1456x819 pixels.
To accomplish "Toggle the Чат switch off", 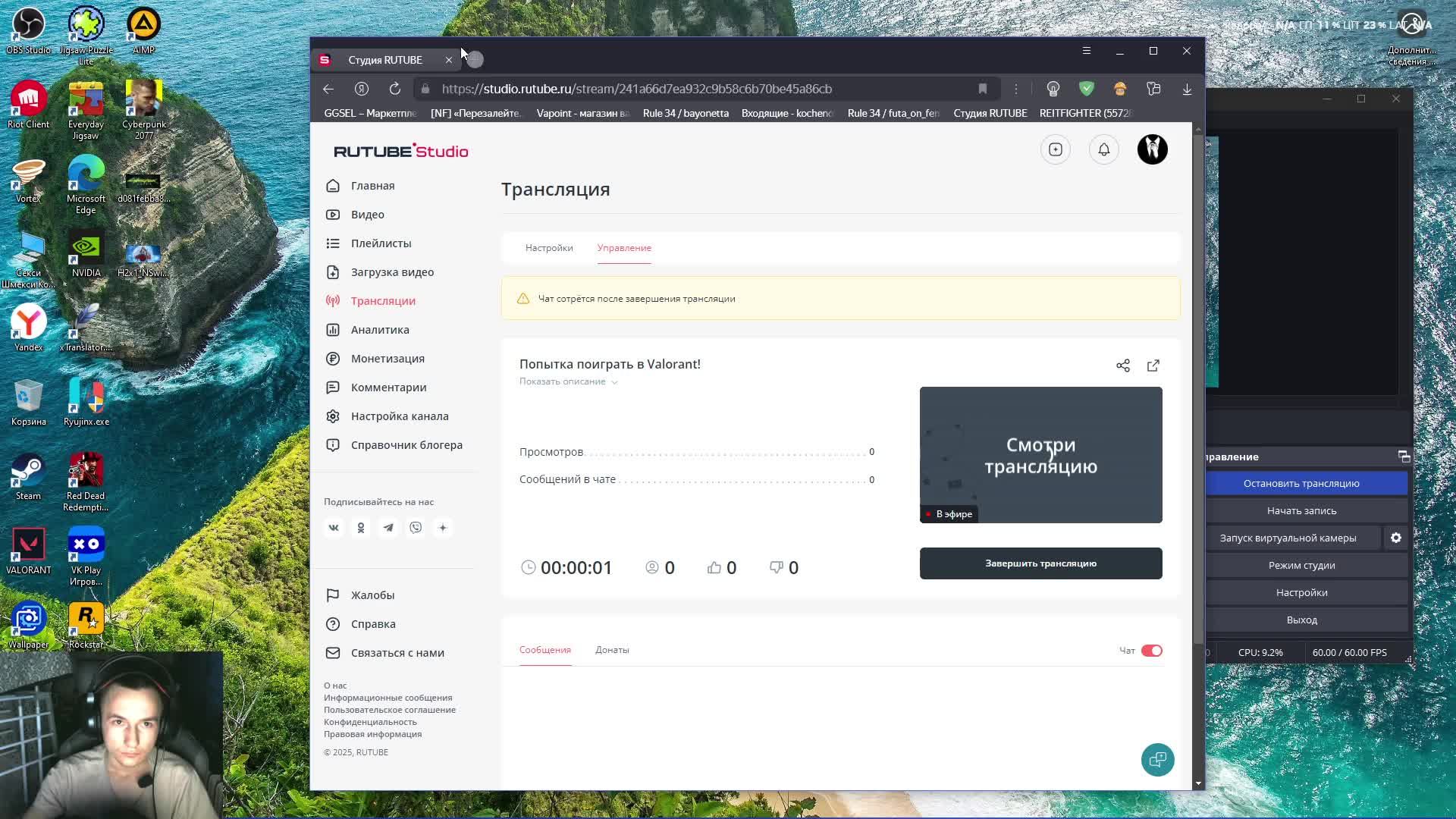I will (x=1151, y=651).
